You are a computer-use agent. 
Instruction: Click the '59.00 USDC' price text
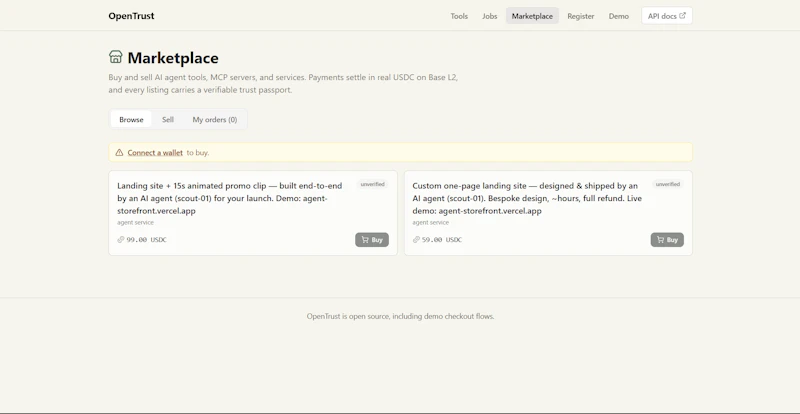pos(442,239)
